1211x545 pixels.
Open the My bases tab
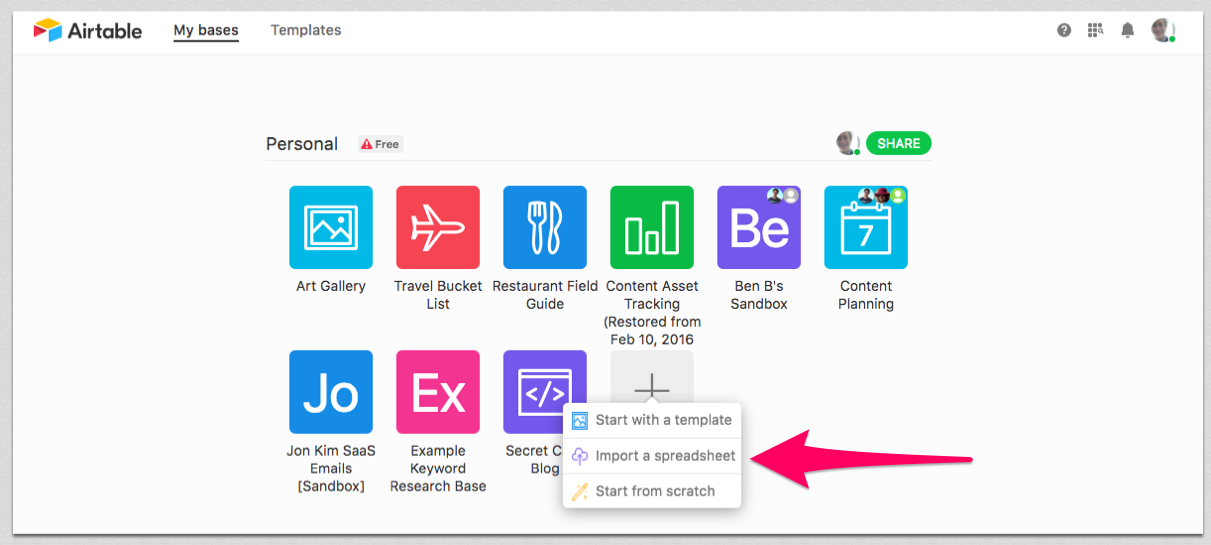[206, 30]
